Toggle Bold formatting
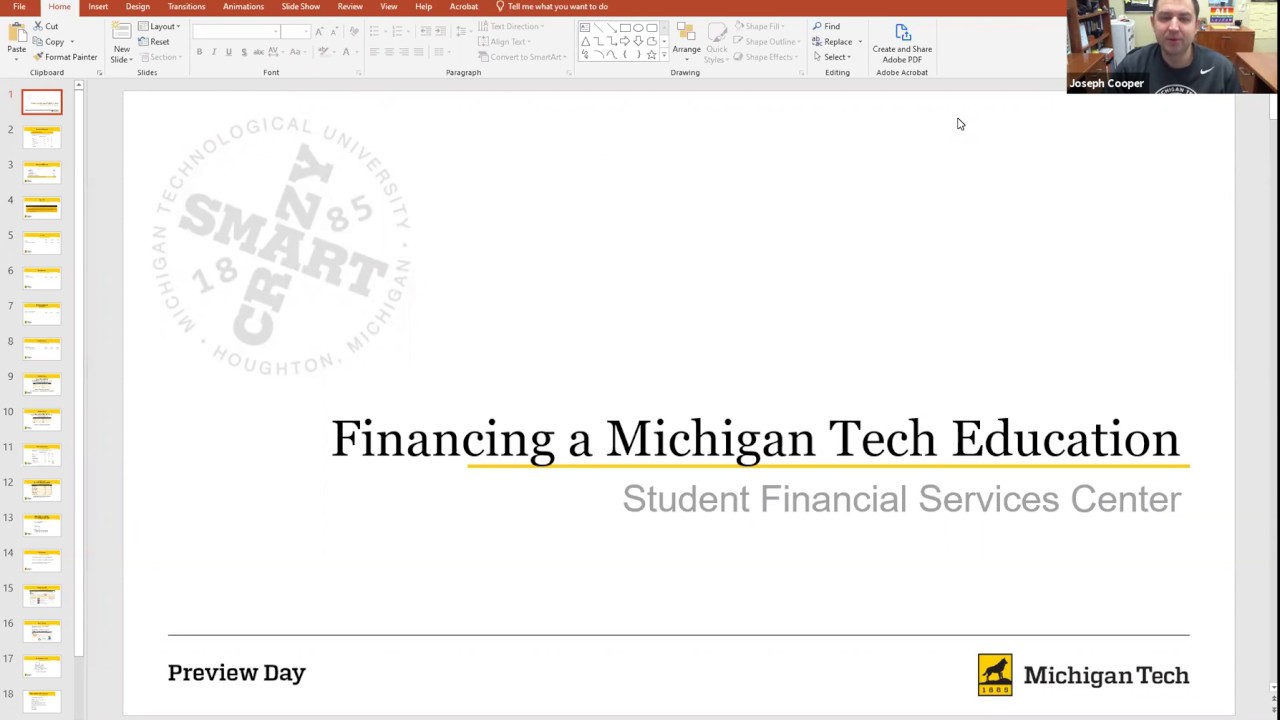The image size is (1280, 720). 199,52
